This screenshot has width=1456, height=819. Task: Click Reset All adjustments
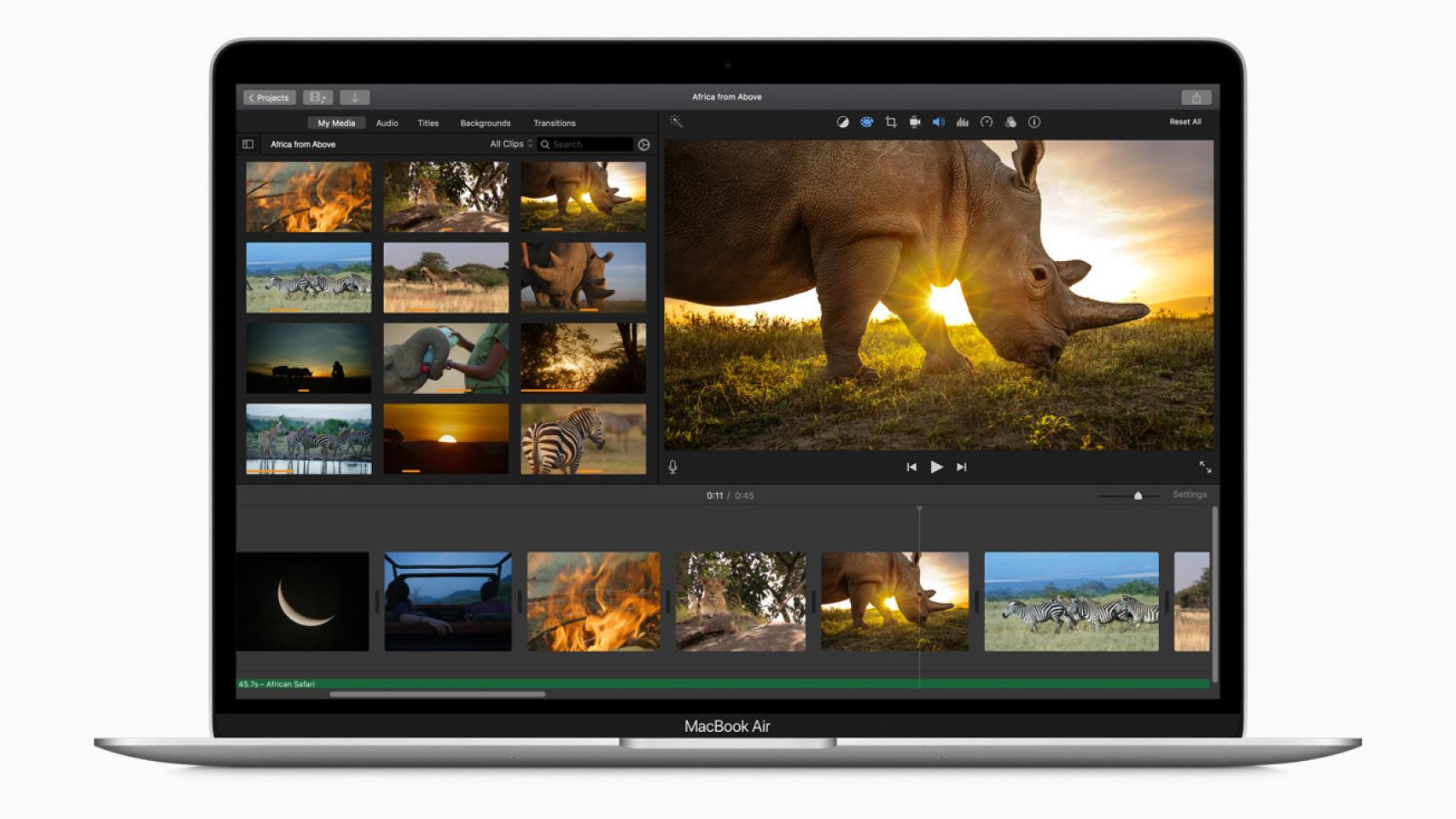(1185, 122)
